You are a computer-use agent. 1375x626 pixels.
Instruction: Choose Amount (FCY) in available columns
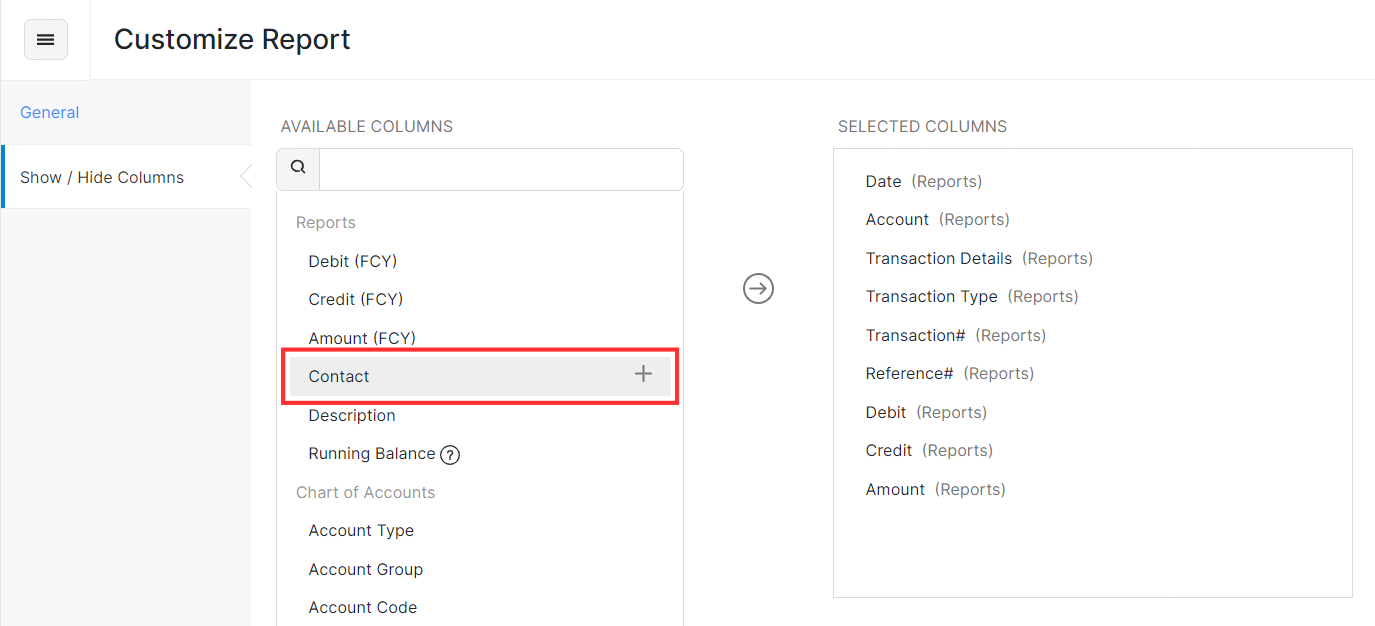click(362, 337)
